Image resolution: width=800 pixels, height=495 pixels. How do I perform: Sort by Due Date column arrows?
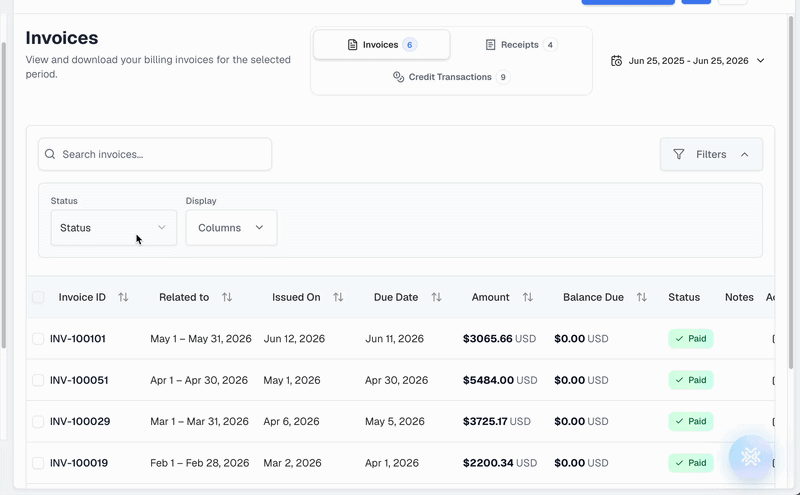(x=436, y=297)
